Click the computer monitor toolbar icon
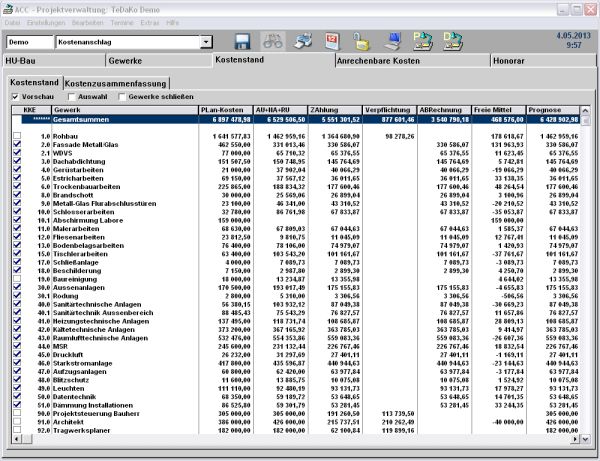This screenshot has width=600, height=461. click(x=393, y=42)
